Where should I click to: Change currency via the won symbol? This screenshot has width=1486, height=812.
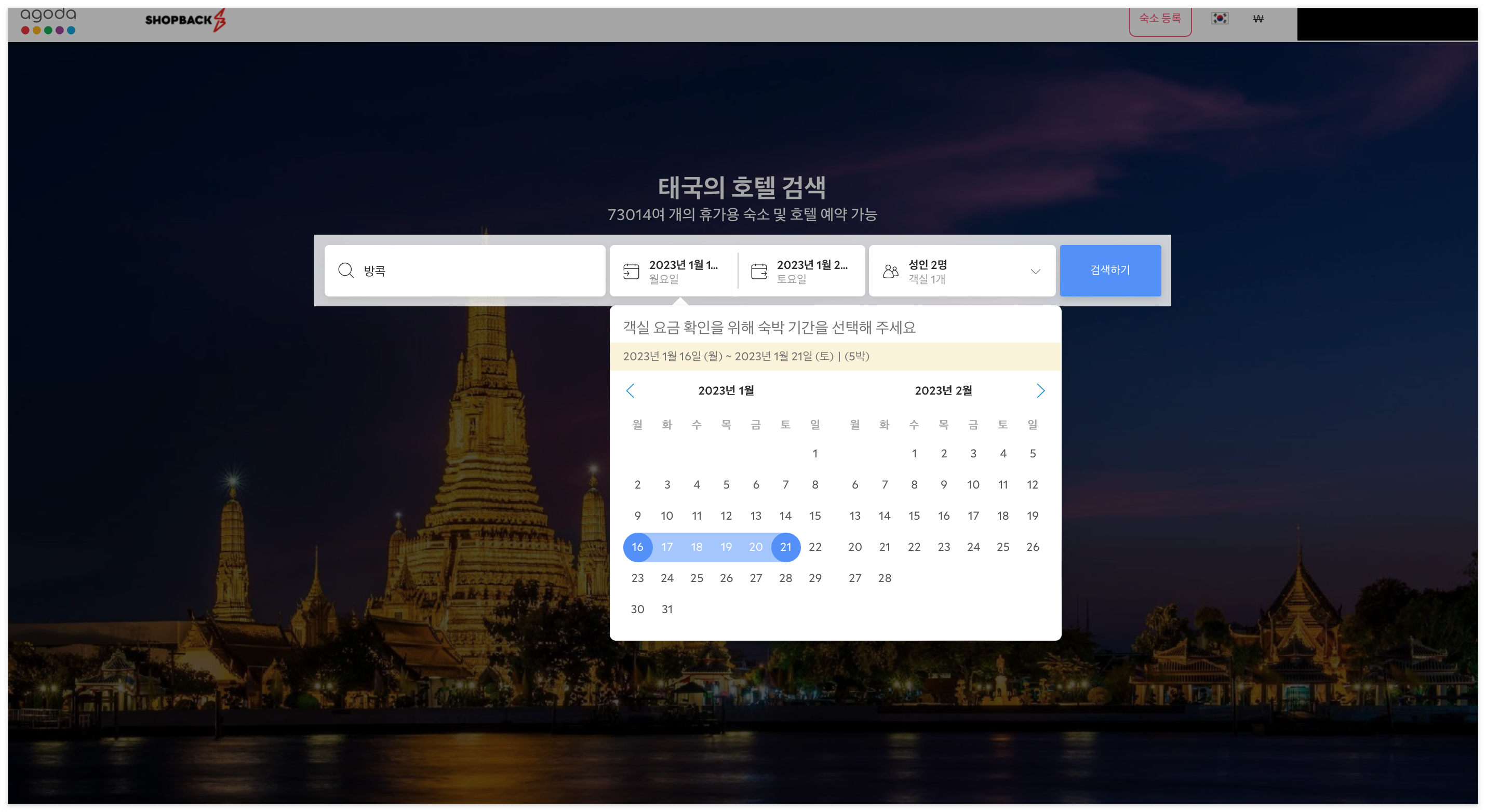(1258, 19)
